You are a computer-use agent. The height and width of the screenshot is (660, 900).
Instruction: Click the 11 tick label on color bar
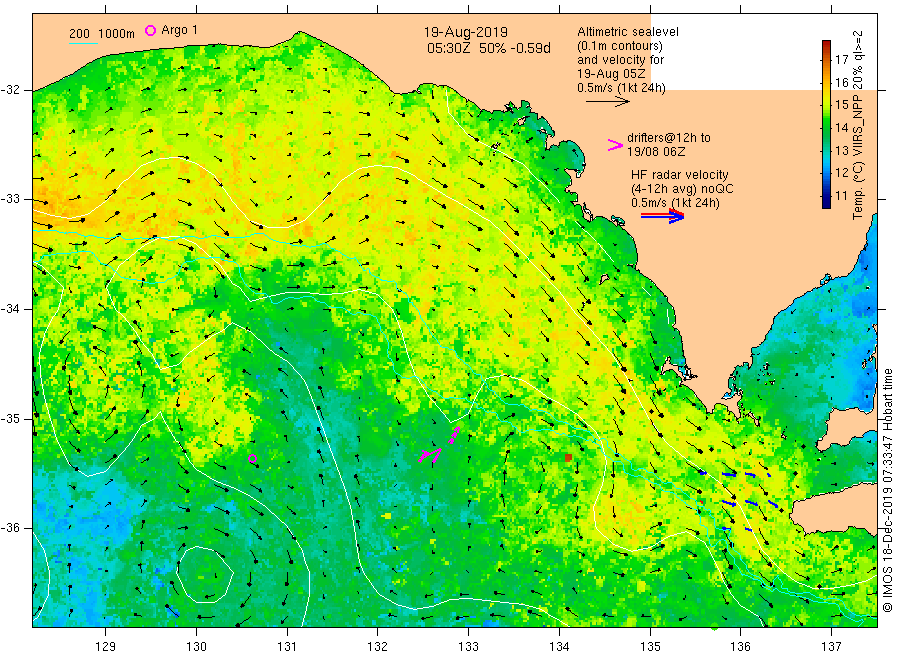[841, 196]
